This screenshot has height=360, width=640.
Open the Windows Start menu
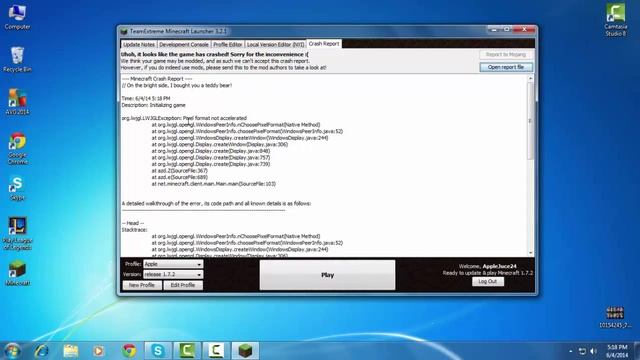coord(12,351)
